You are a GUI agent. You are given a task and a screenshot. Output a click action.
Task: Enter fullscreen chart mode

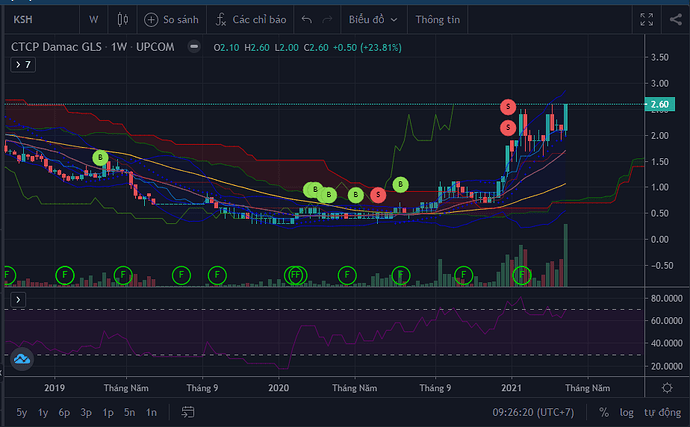click(x=645, y=19)
